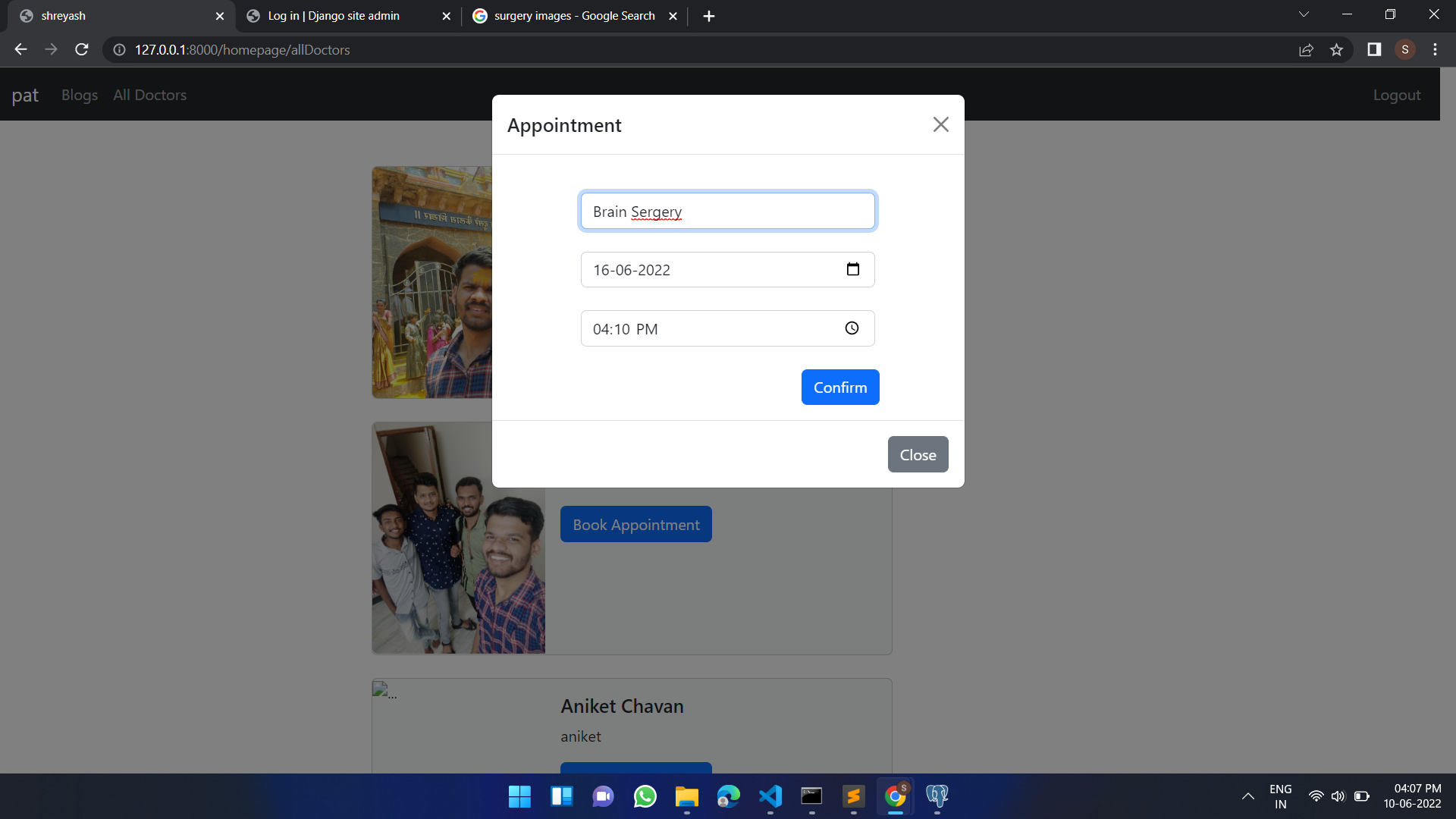Viewport: 1456px width, 819px height.
Task: Open the browser side panel
Action: (1373, 49)
